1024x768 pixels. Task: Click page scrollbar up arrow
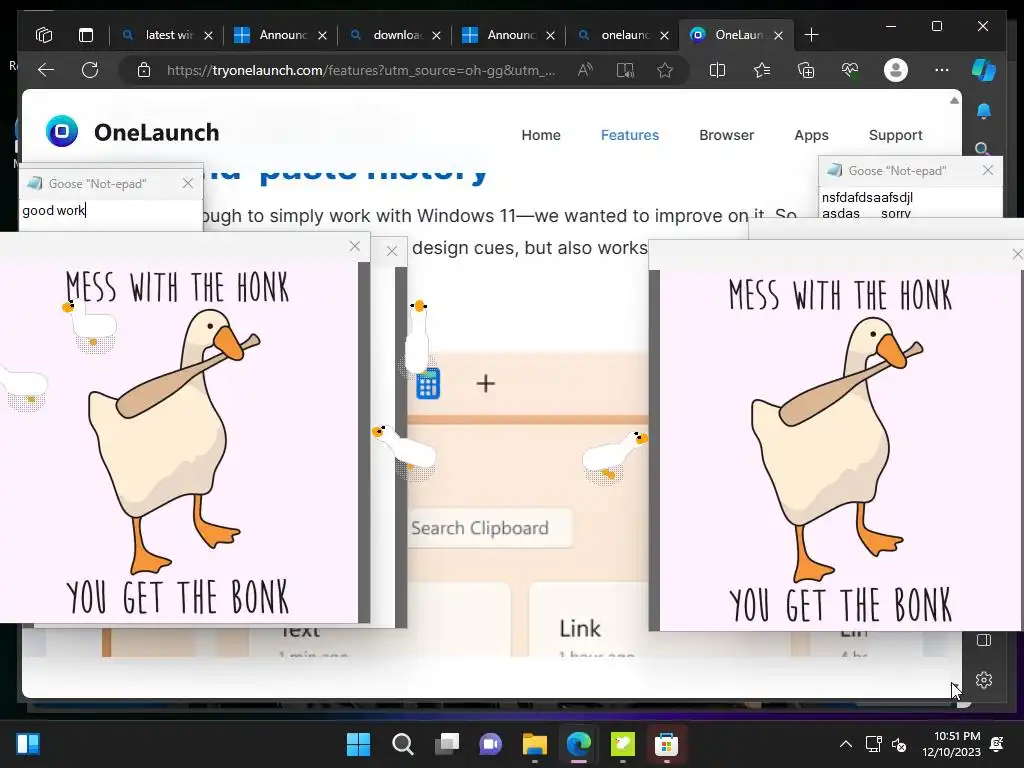954,101
